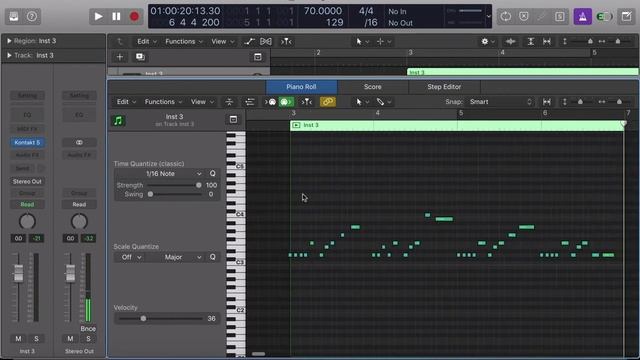Click Catch Playhead in Piano Roll
Viewport: 640px width, 360px height.
pos(306,102)
